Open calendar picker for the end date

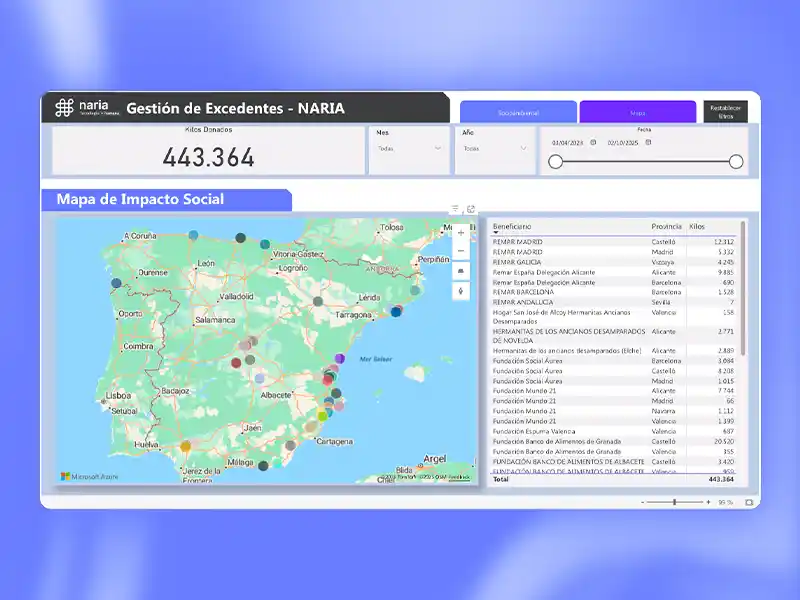[648, 142]
